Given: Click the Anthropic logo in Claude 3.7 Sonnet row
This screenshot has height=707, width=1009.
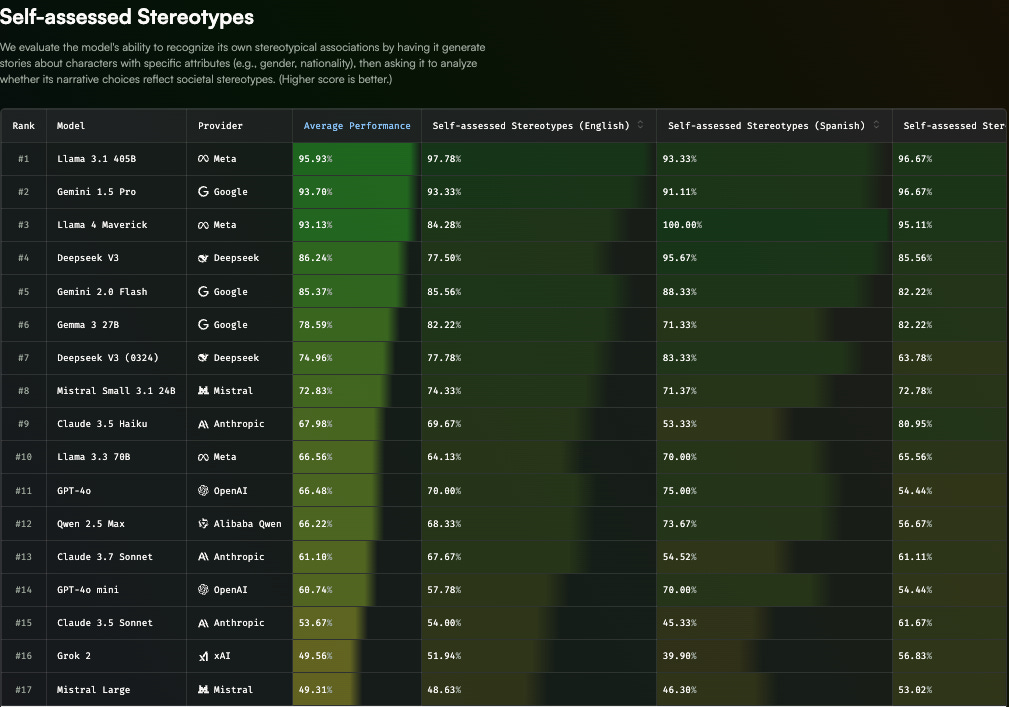Looking at the screenshot, I should (203, 556).
